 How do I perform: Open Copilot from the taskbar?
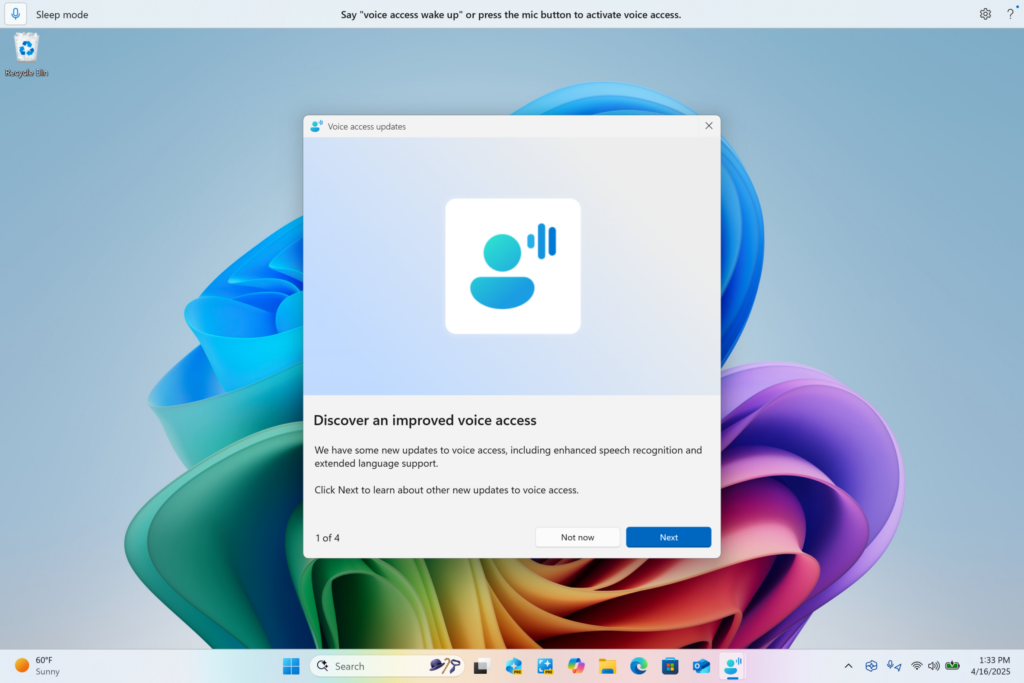pos(575,665)
